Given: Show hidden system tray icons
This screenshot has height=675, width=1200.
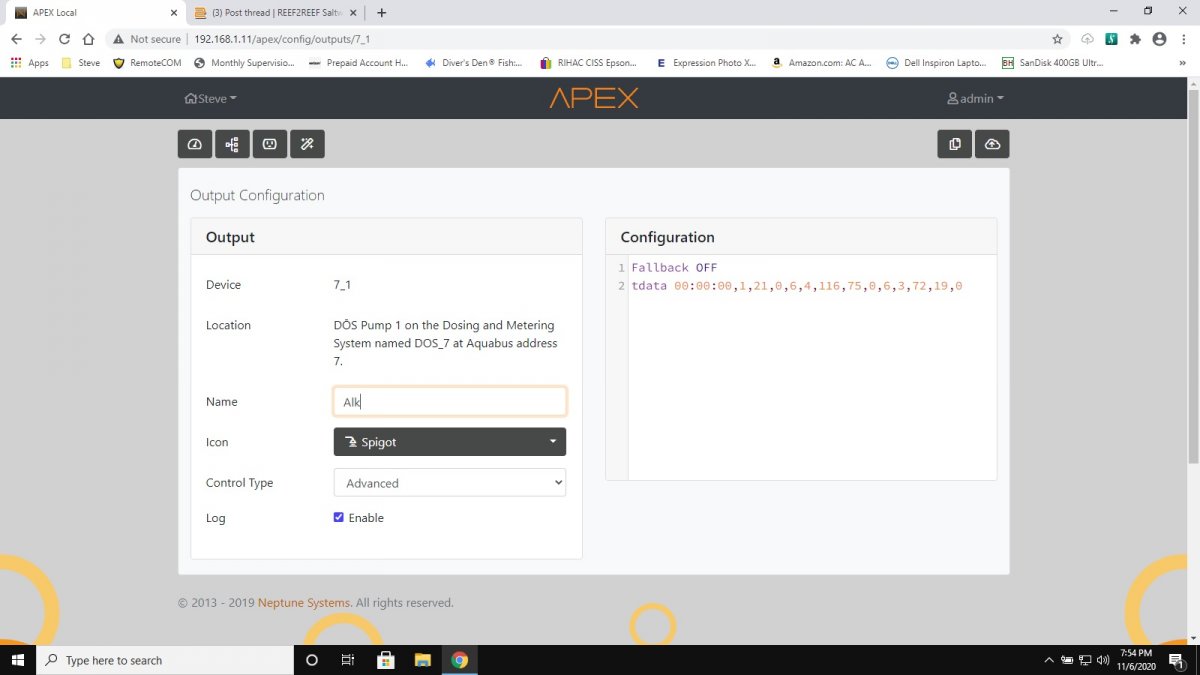Looking at the screenshot, I should click(1048, 660).
